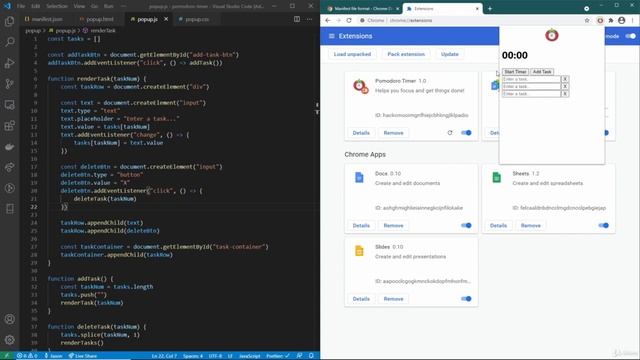Toggle the Sheets app switch
This screenshot has height=360, width=640.
(x=603, y=225)
